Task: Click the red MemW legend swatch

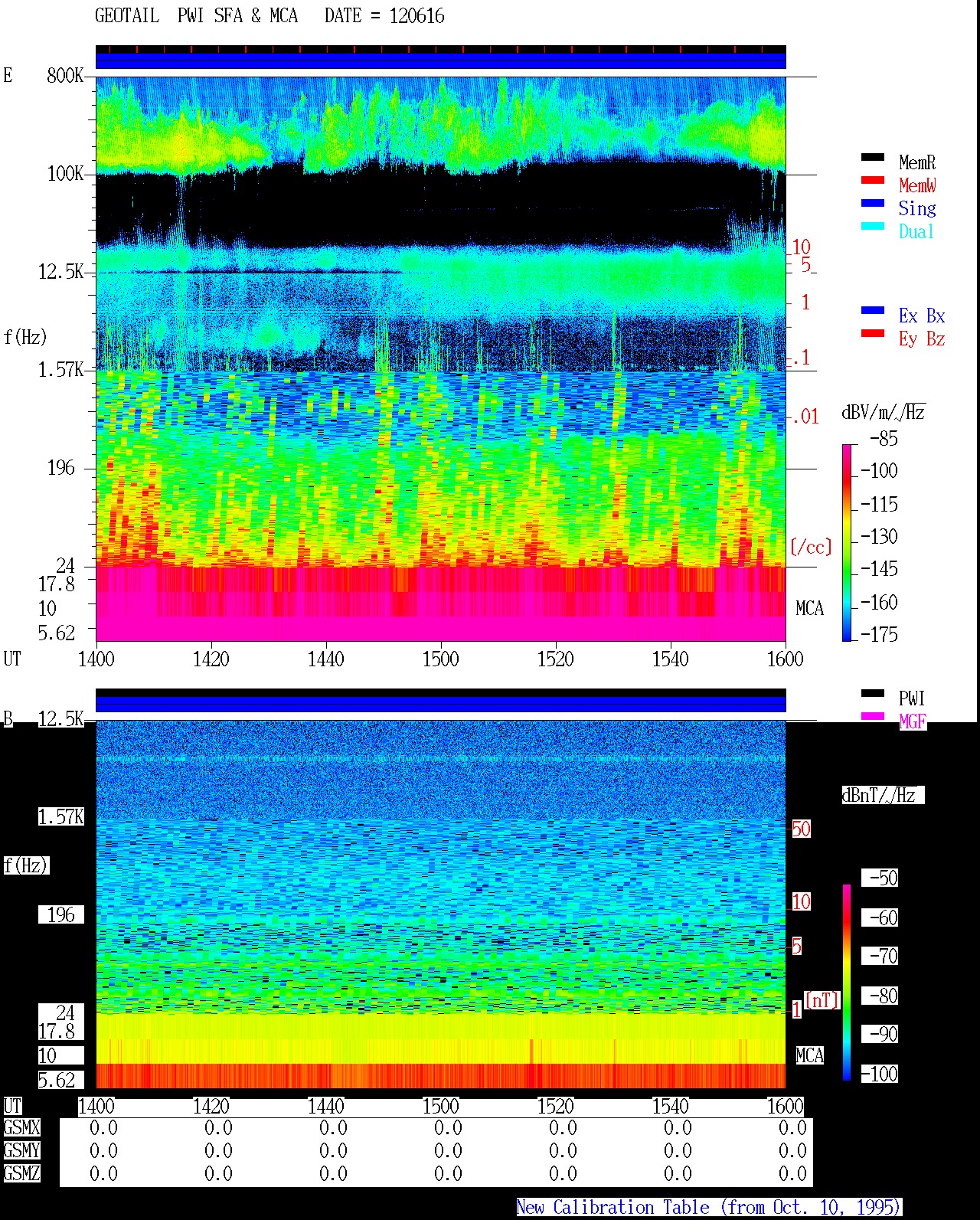Action: tap(873, 181)
